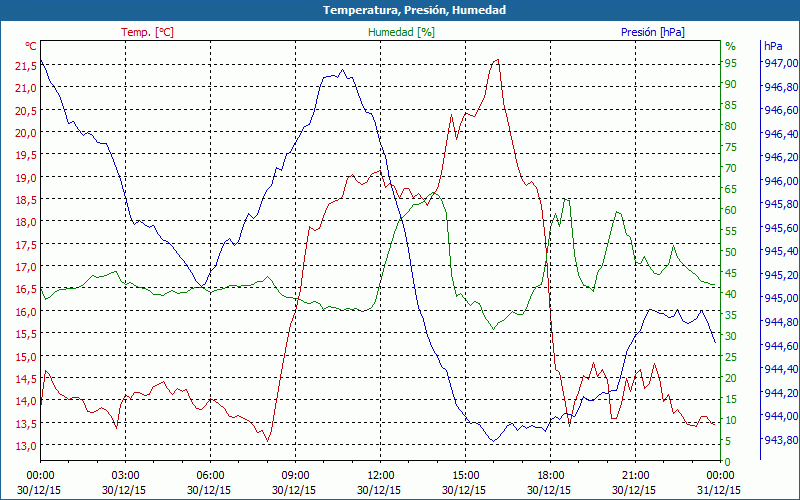Click the '945,60' pressure axis value

click(x=780, y=228)
